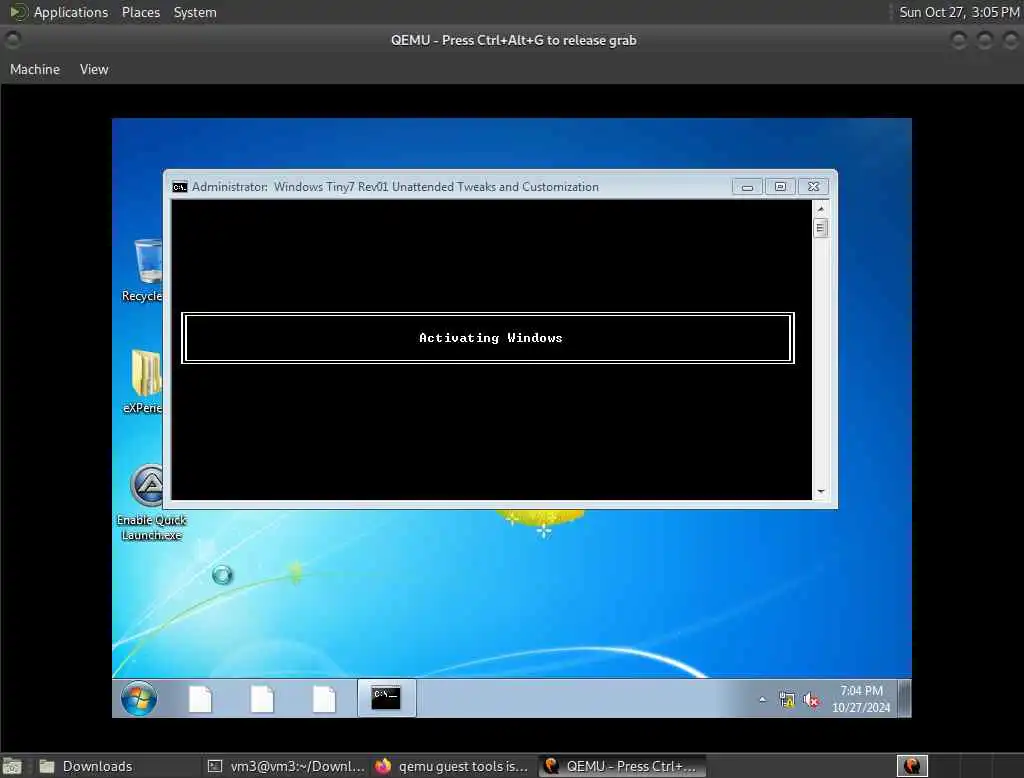Minimize the Tiny7 command prompt window
The width and height of the screenshot is (1024, 778).
[x=747, y=187]
